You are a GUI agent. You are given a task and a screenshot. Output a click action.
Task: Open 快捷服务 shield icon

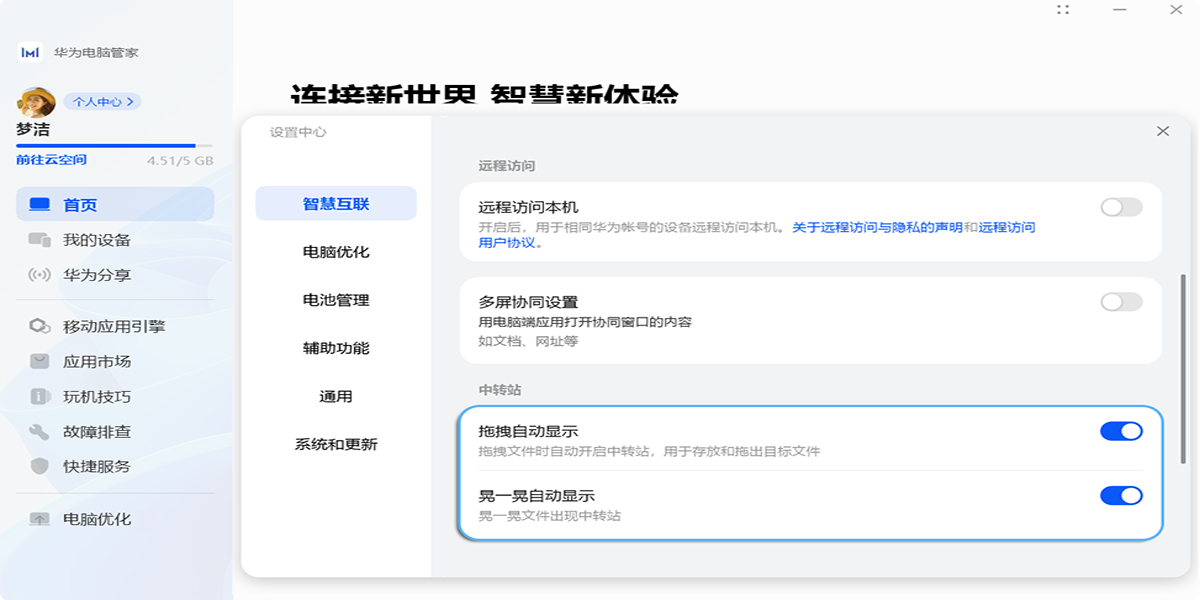(40, 466)
